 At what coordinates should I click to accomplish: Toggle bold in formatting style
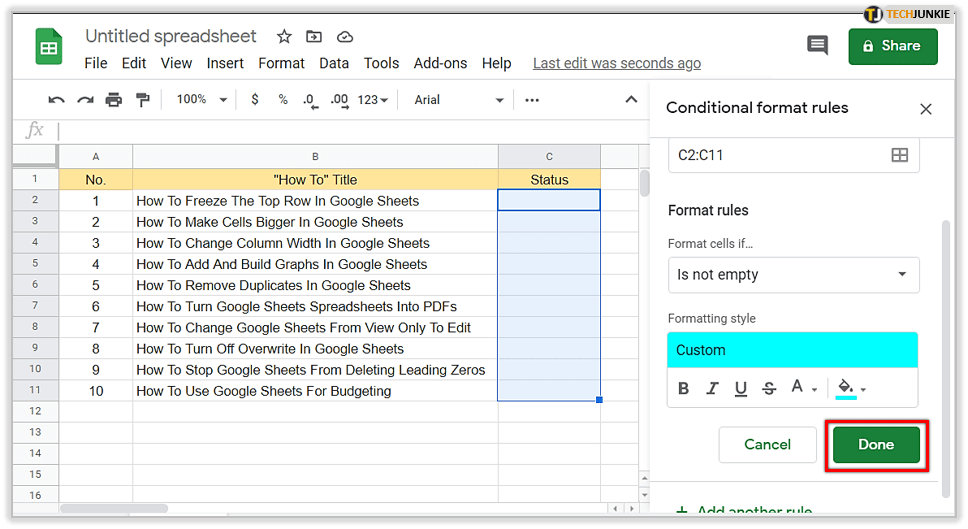point(684,389)
